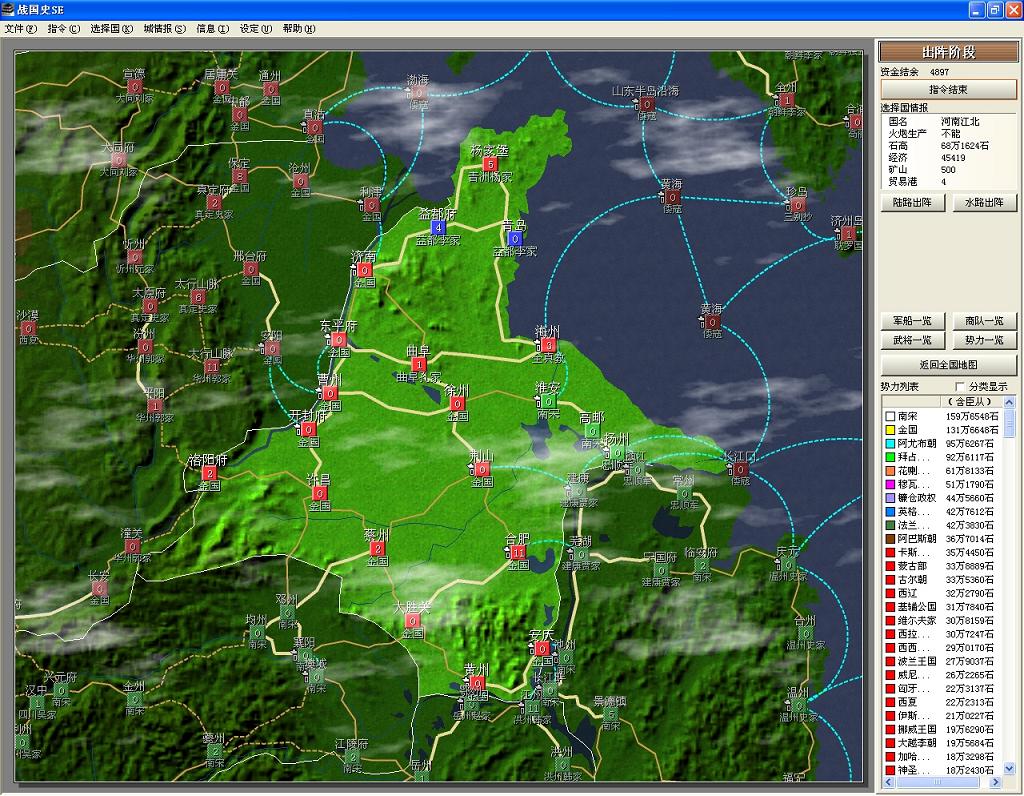The image size is (1024, 796).
Task: Click the 陆路出阵 button
Action: tap(912, 202)
